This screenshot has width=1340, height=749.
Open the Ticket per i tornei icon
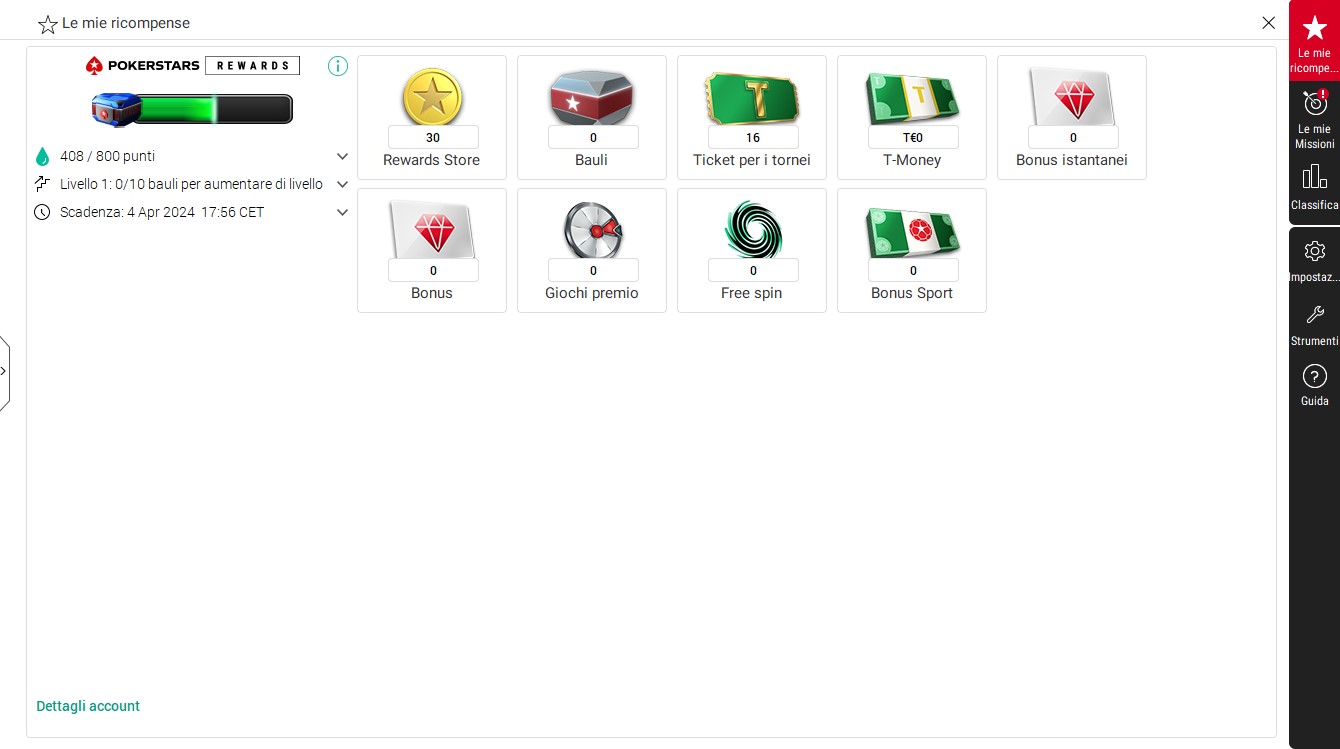click(752, 97)
